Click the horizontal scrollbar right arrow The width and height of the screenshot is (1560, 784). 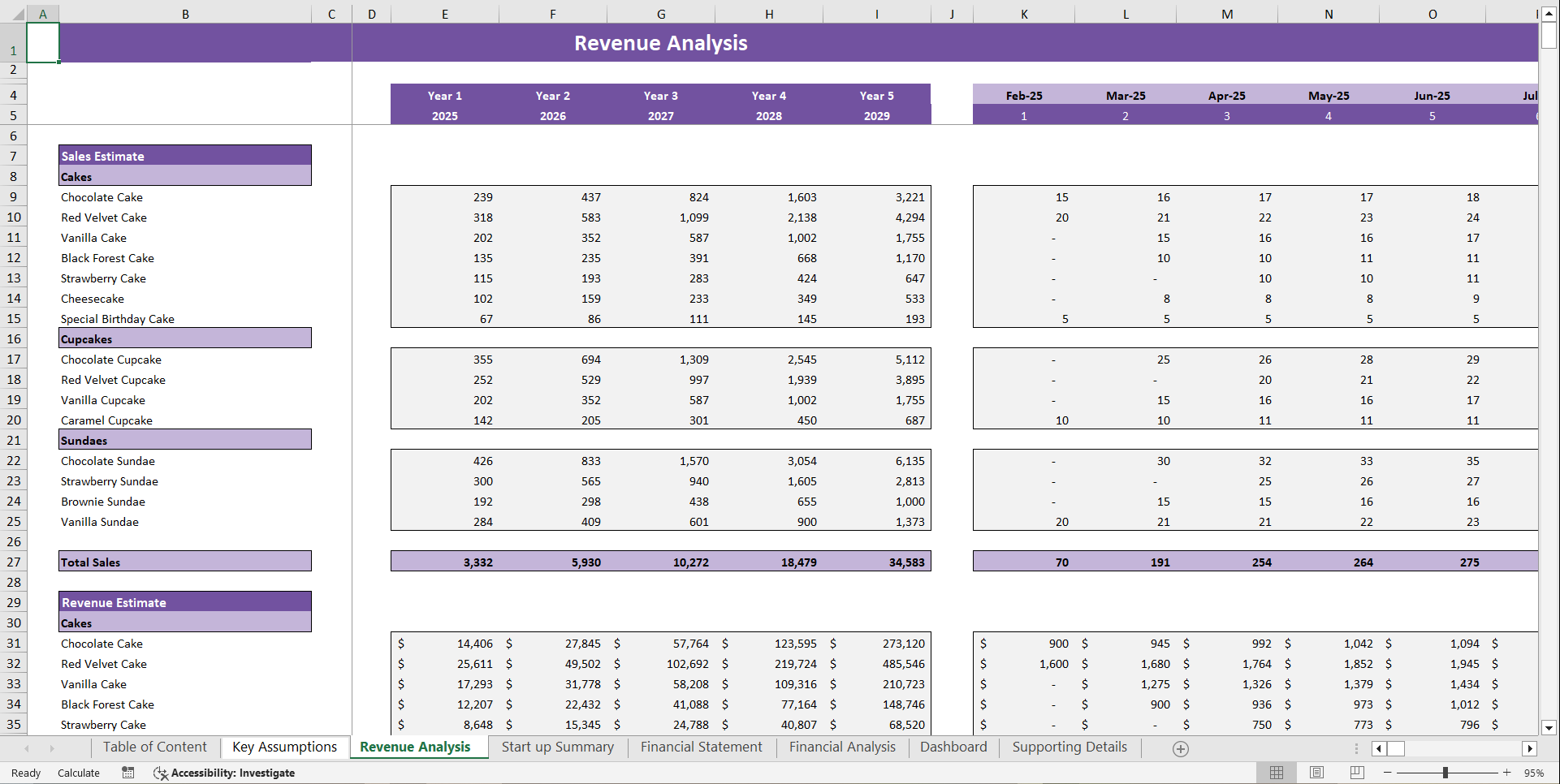point(1530,748)
